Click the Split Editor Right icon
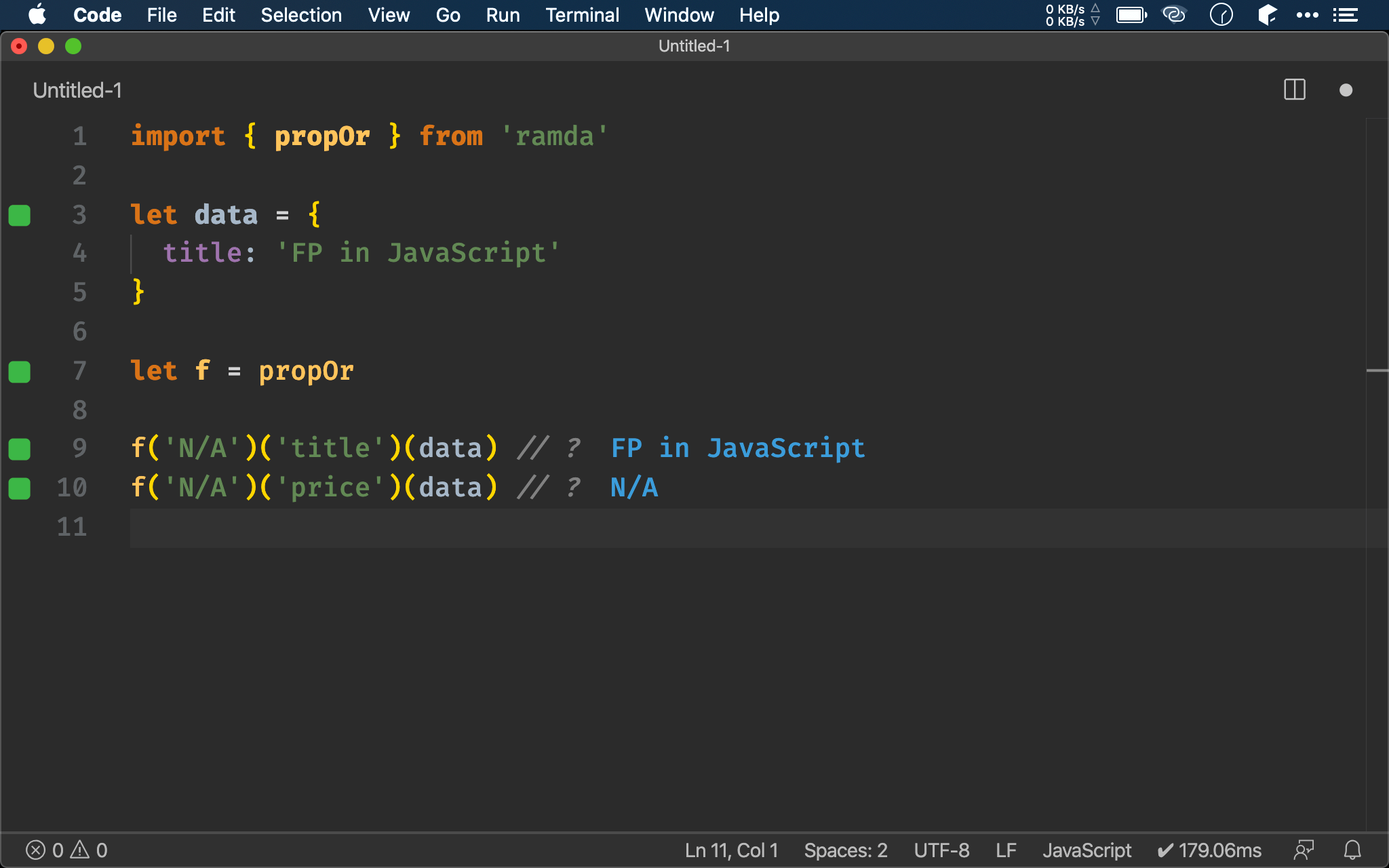The height and width of the screenshot is (868, 1389). [1295, 90]
